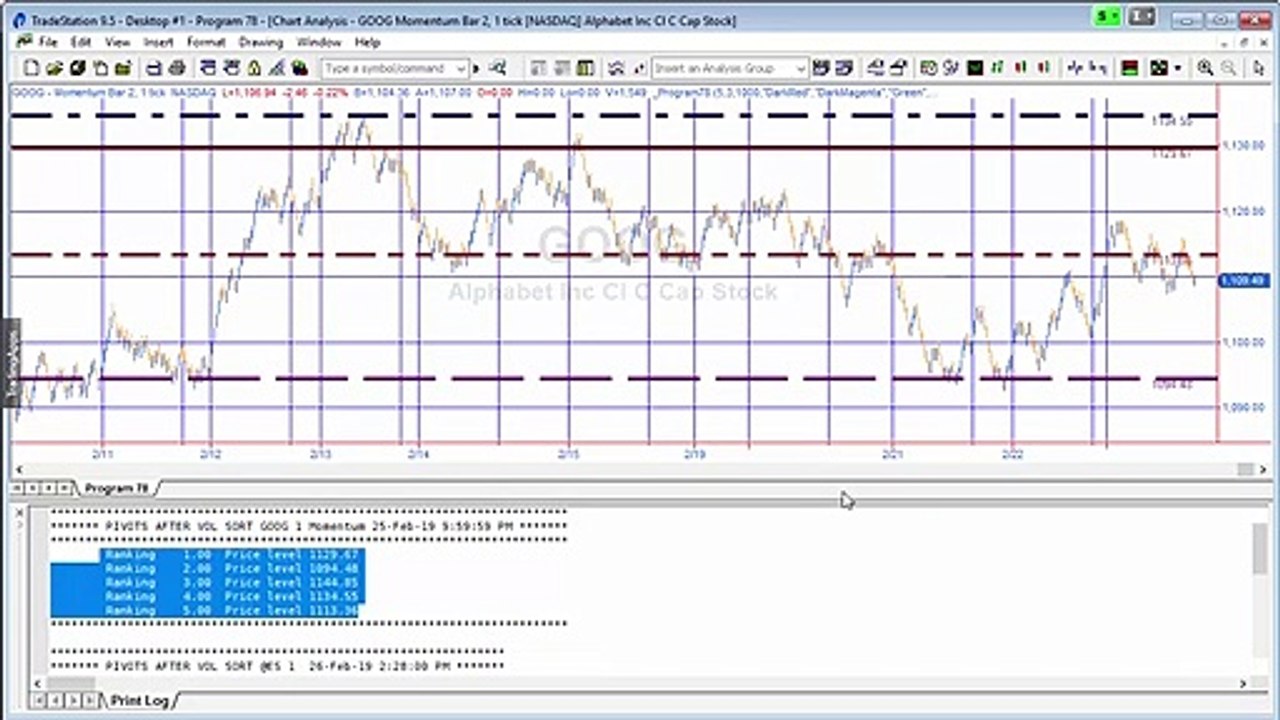Click the Open folder toolbar icon
Viewport: 1280px width, 720px height.
(x=54, y=68)
